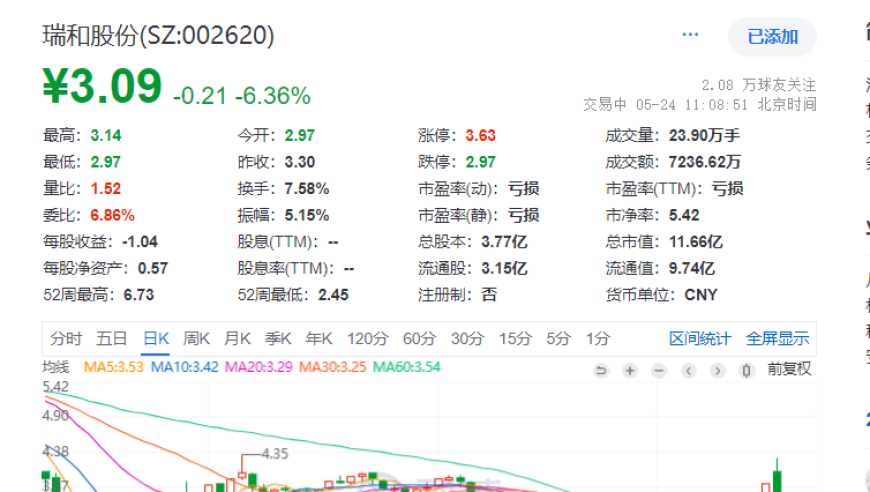This screenshot has height=492, width=870.
Task: Select the 月K chart tab
Action: click(237, 338)
